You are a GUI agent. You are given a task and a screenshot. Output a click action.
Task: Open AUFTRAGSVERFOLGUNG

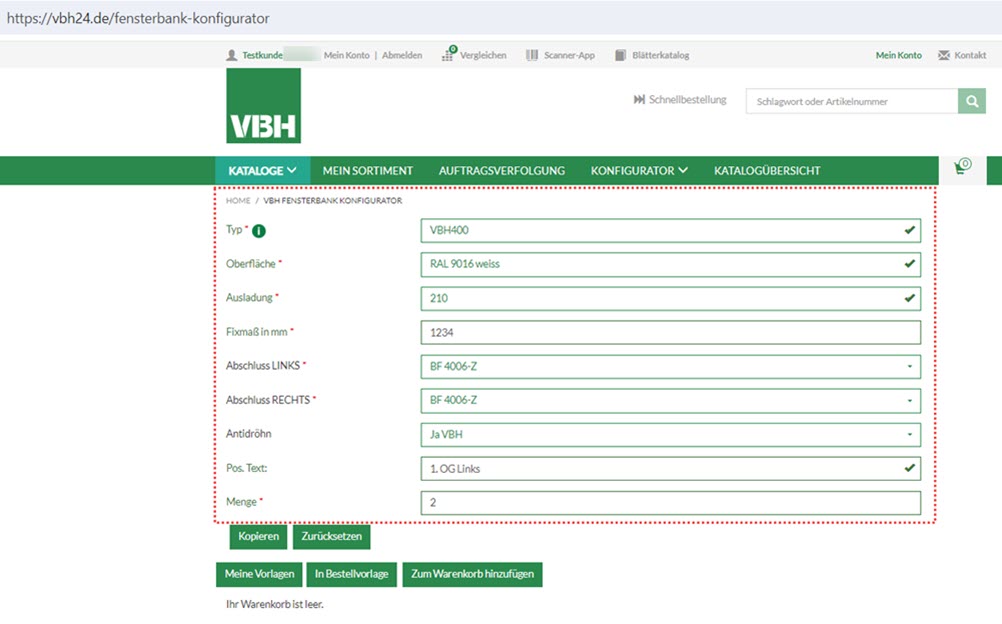(x=502, y=171)
